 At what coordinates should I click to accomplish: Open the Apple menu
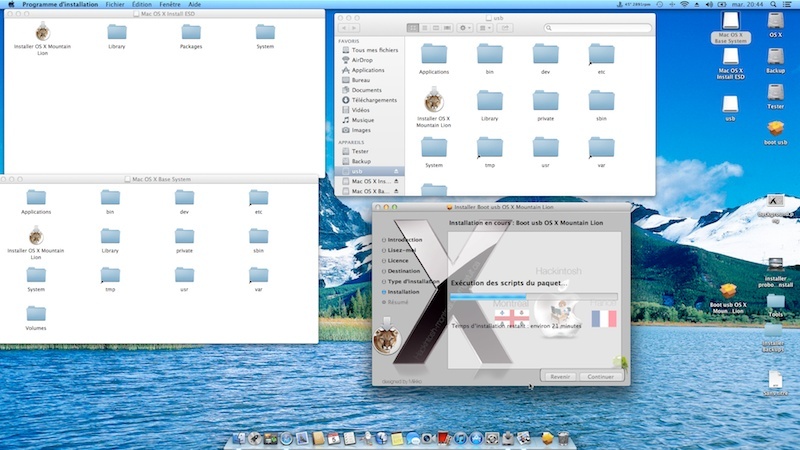pyautogui.click(x=11, y=4)
